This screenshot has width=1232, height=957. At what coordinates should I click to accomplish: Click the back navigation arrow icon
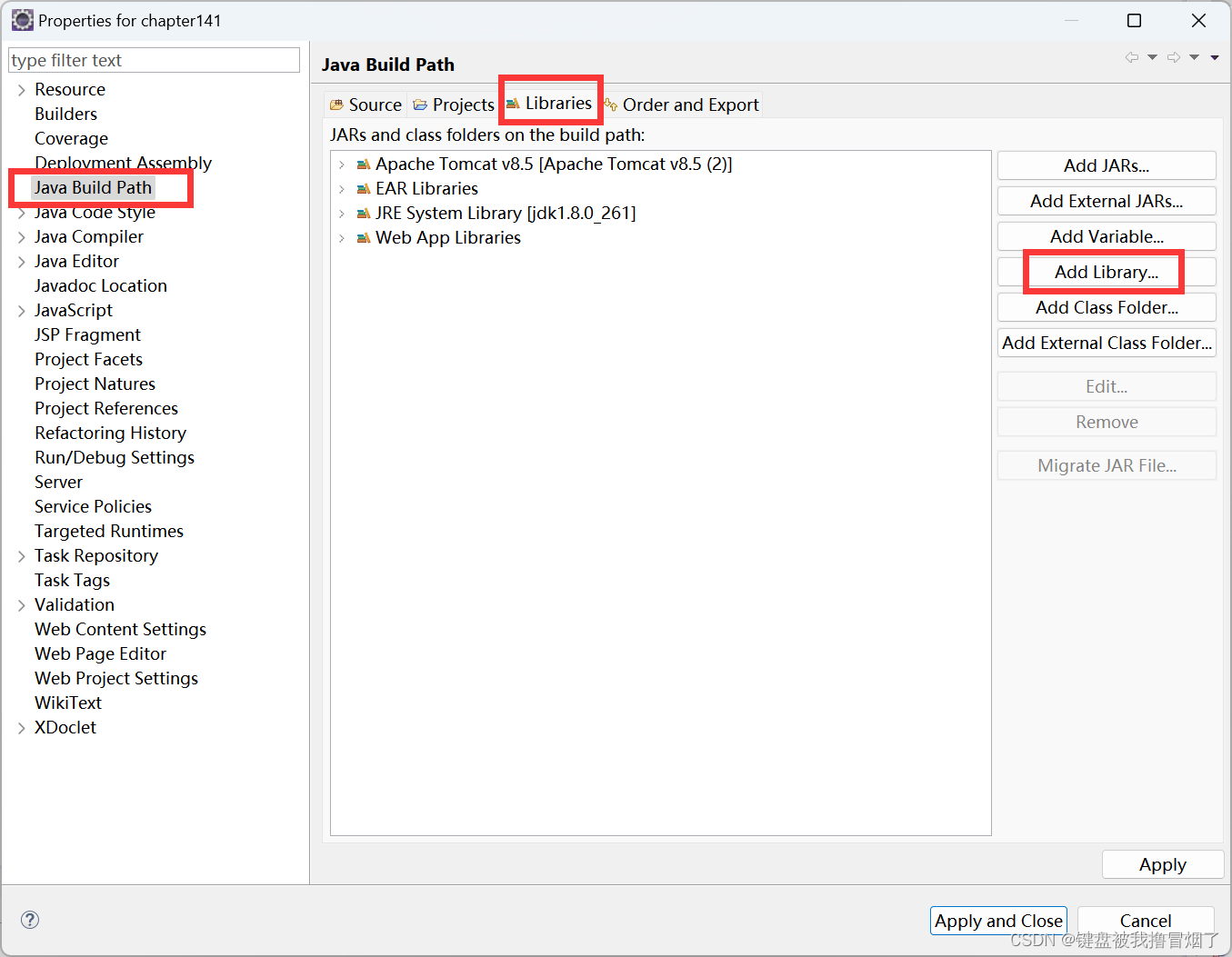point(1132,56)
